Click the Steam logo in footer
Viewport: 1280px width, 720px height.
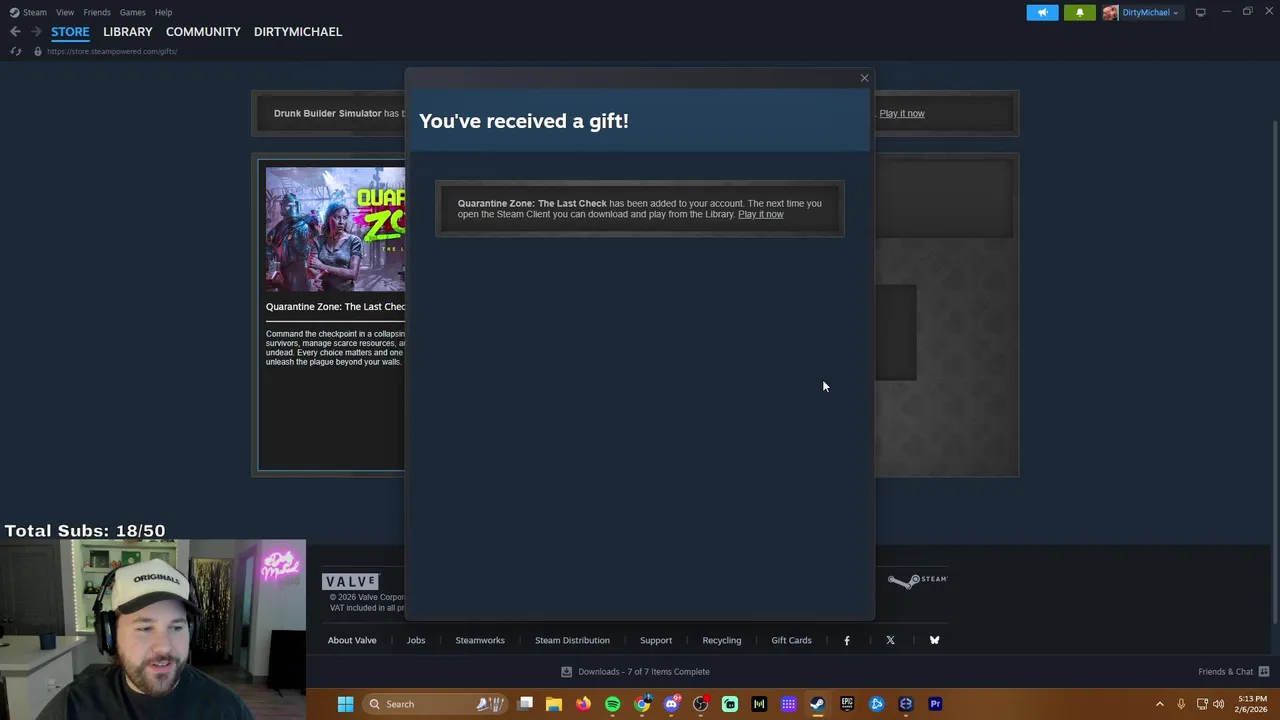917,580
